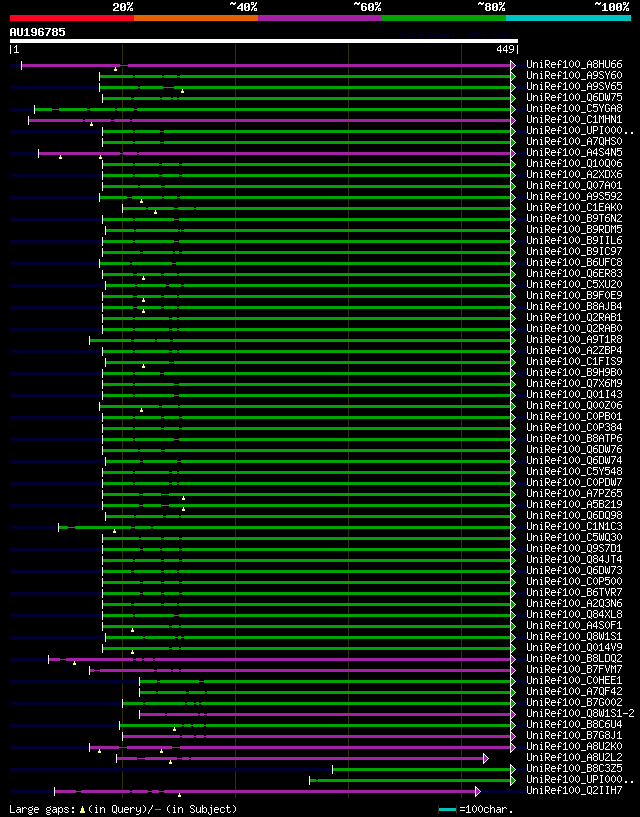Open the UniRef100_C1EAK0 hit
Viewport: 640px width, 817px height.
pyautogui.click(x=574, y=207)
